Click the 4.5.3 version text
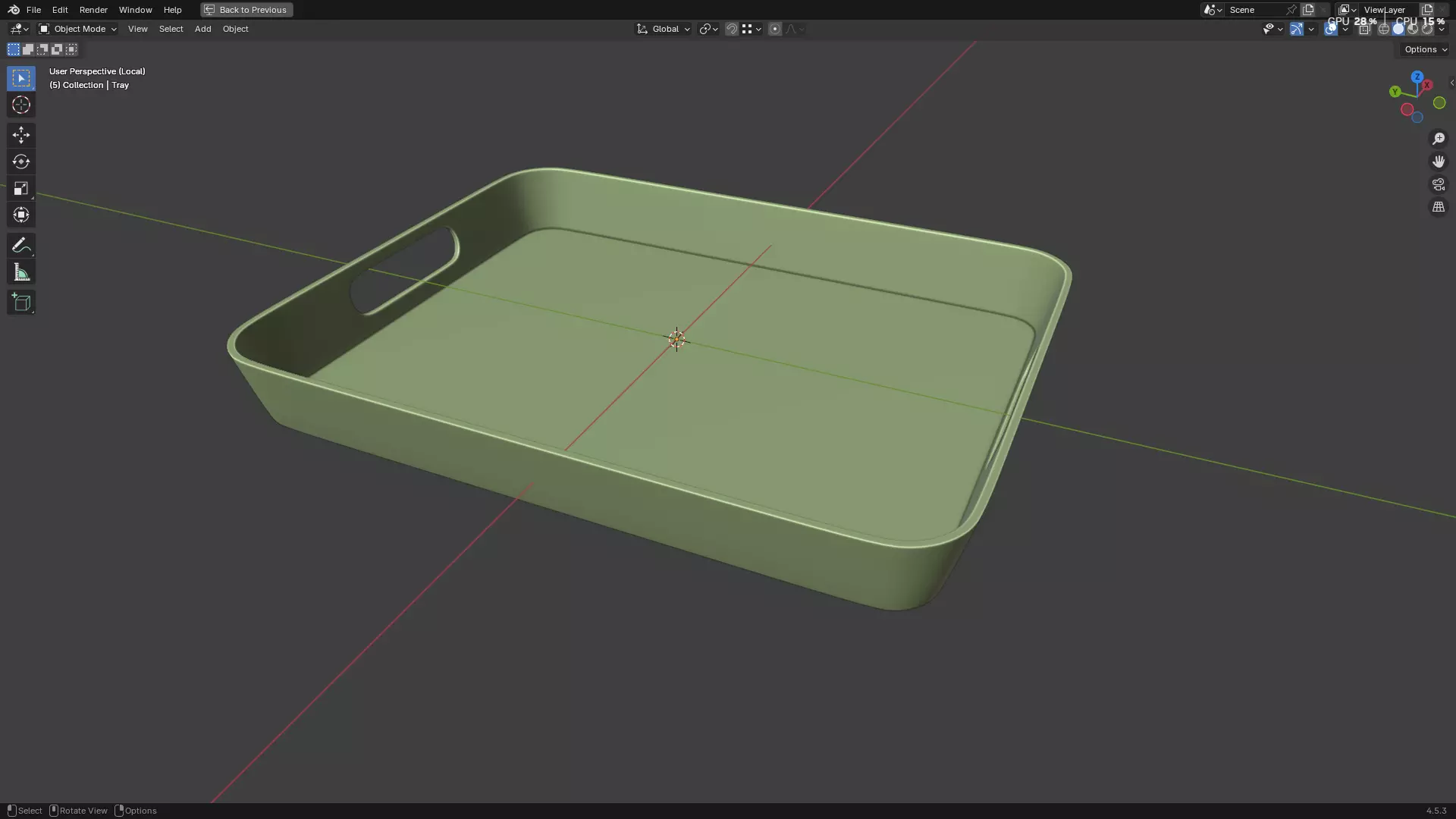 1436,811
